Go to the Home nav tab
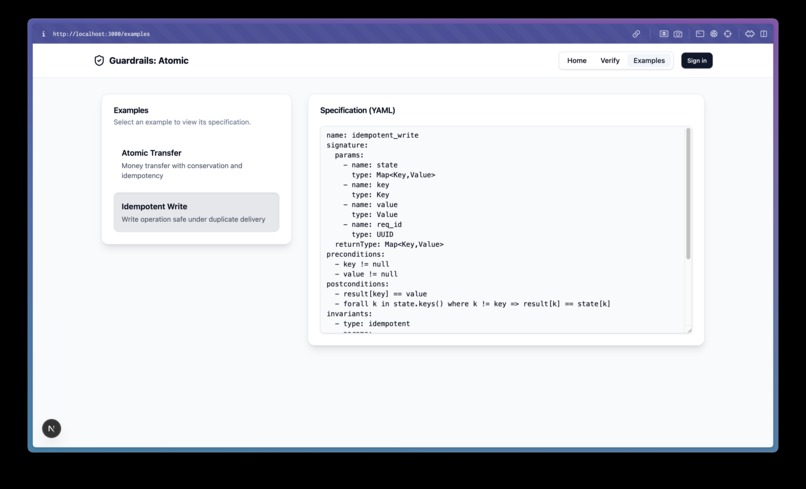Image resolution: width=806 pixels, height=489 pixels. point(577,61)
